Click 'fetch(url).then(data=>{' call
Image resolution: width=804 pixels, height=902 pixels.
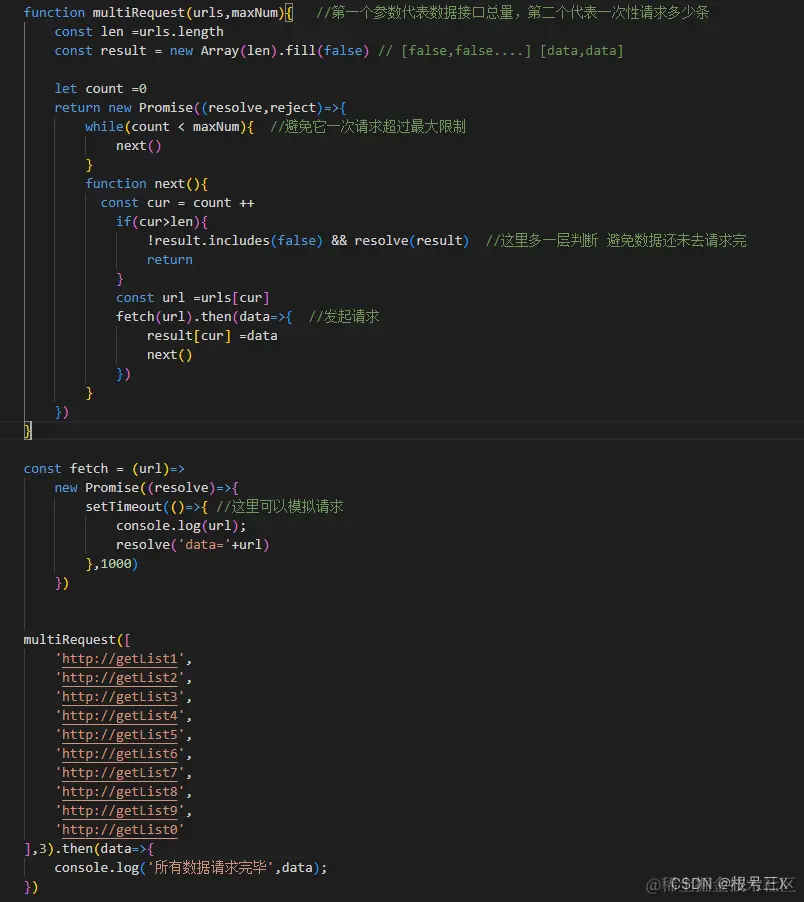[x=204, y=316]
